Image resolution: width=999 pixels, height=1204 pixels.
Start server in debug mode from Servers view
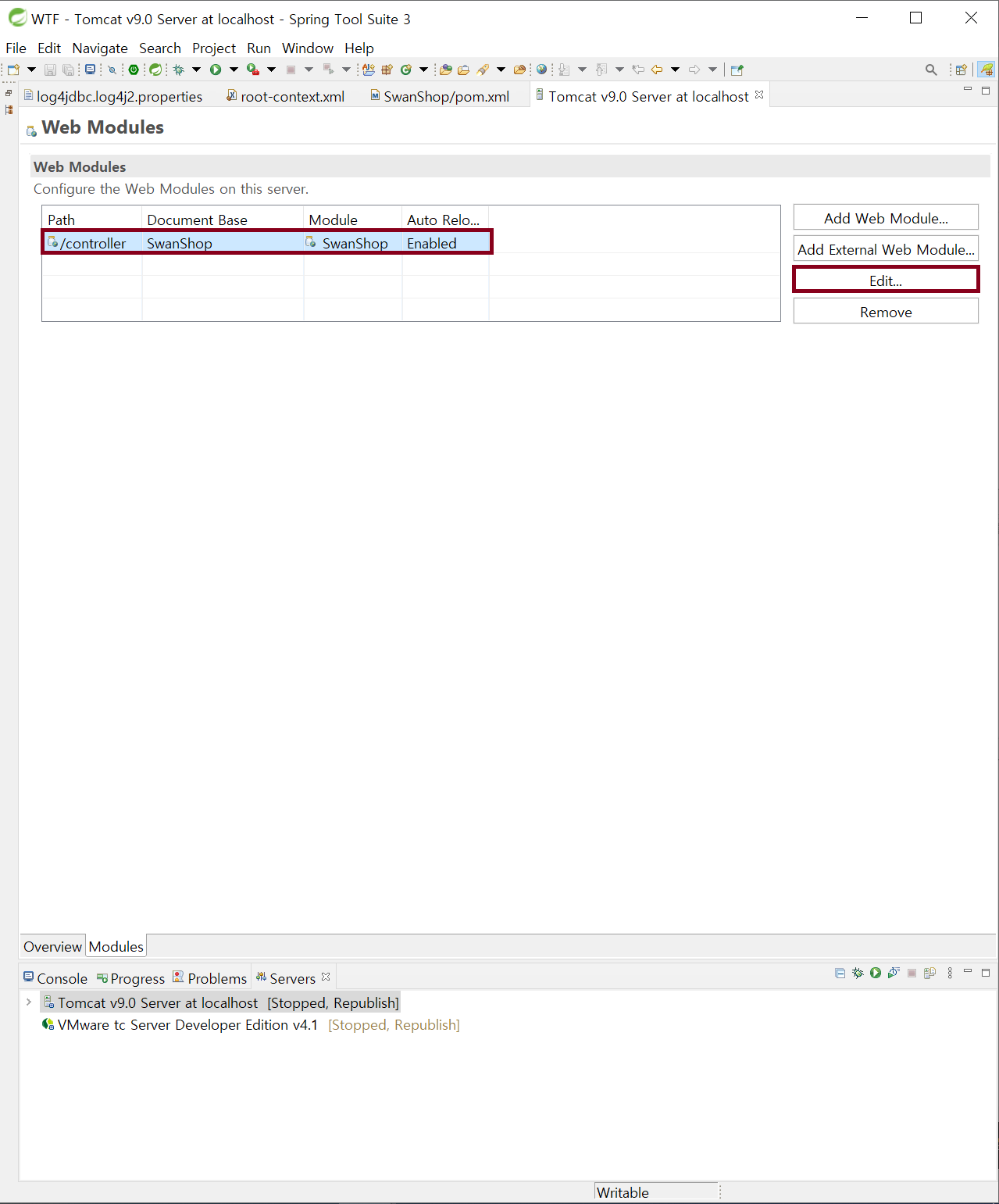coord(858,973)
